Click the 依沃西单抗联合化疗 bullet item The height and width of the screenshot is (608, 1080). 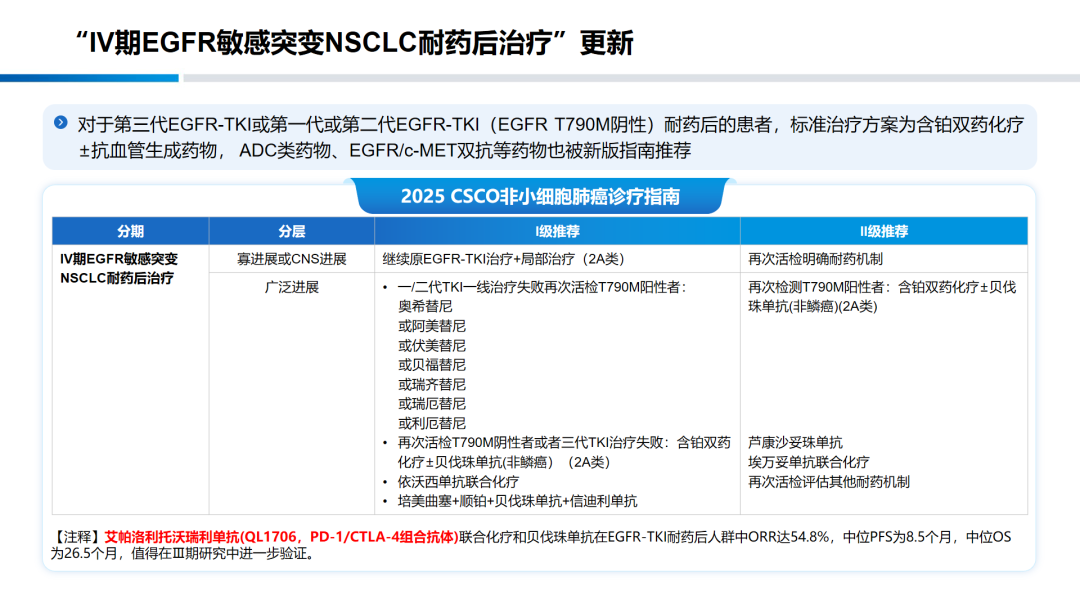tap(458, 482)
